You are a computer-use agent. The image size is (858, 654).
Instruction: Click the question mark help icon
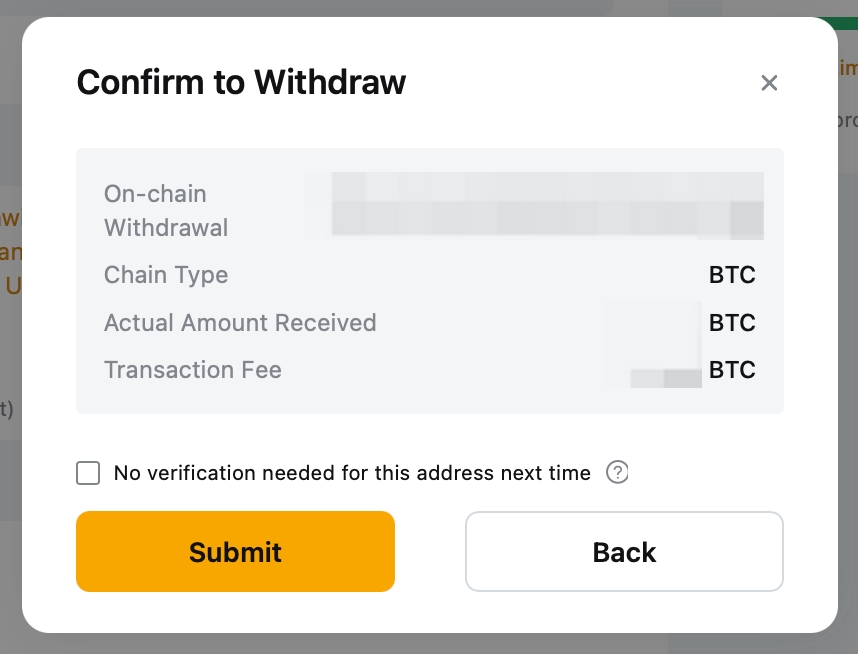pyautogui.click(x=618, y=472)
